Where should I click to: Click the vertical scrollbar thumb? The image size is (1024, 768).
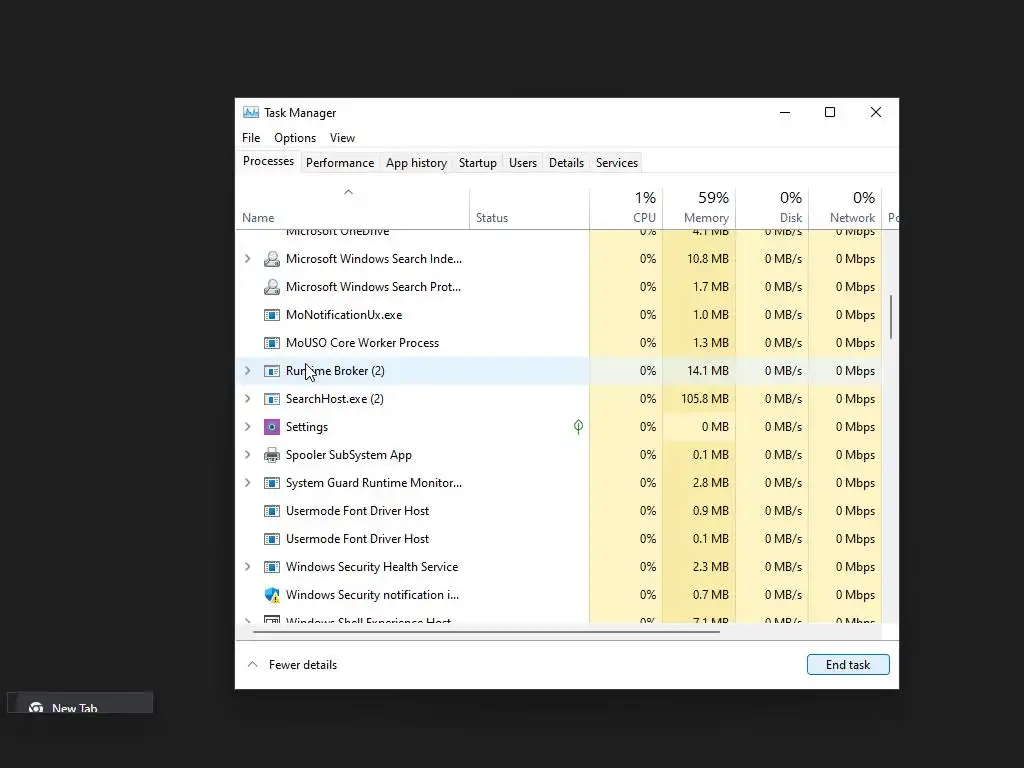click(891, 317)
